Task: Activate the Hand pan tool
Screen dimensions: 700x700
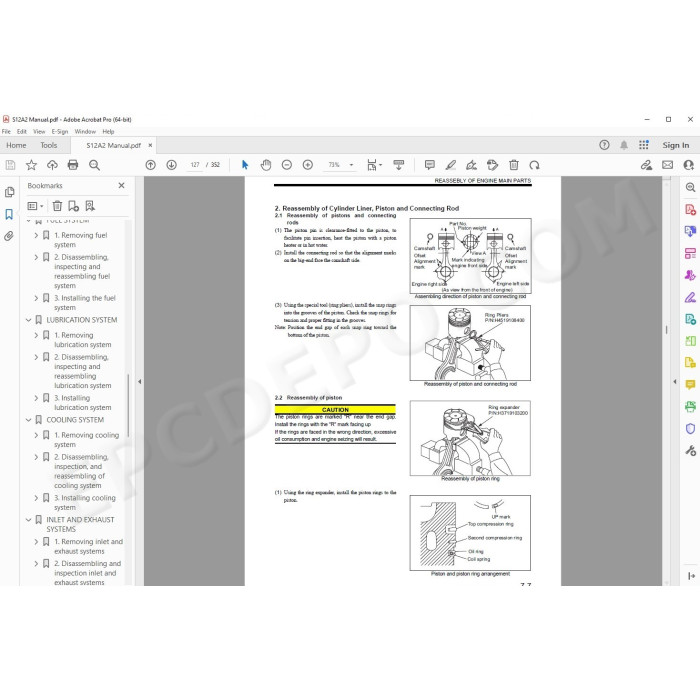Action: (266, 165)
